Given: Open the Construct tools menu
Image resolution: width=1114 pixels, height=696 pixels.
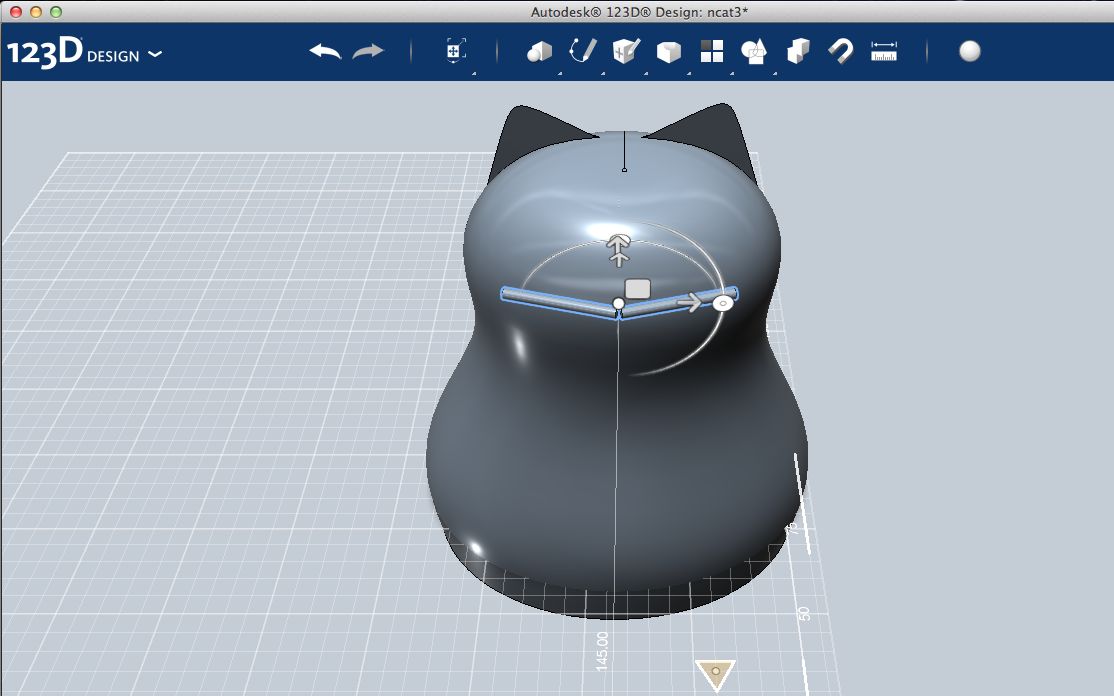Looking at the screenshot, I should (626, 51).
